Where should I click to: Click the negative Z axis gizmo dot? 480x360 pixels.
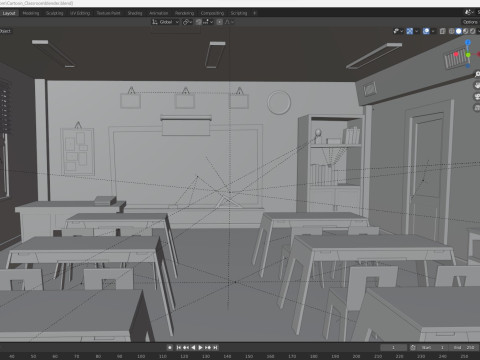point(468,66)
